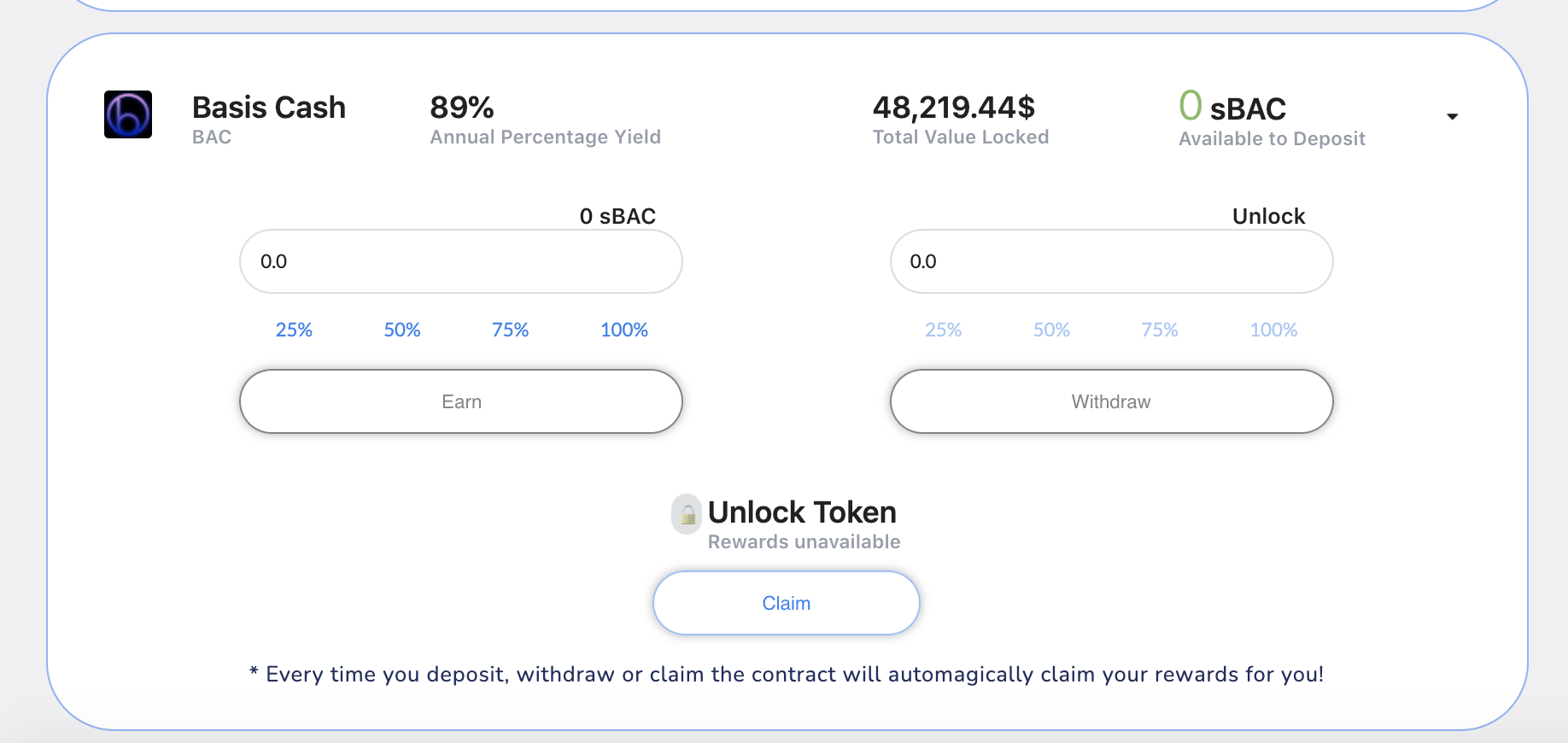This screenshot has width=1568, height=743.
Task: Click the Unlock Token heading
Action: tap(800, 512)
